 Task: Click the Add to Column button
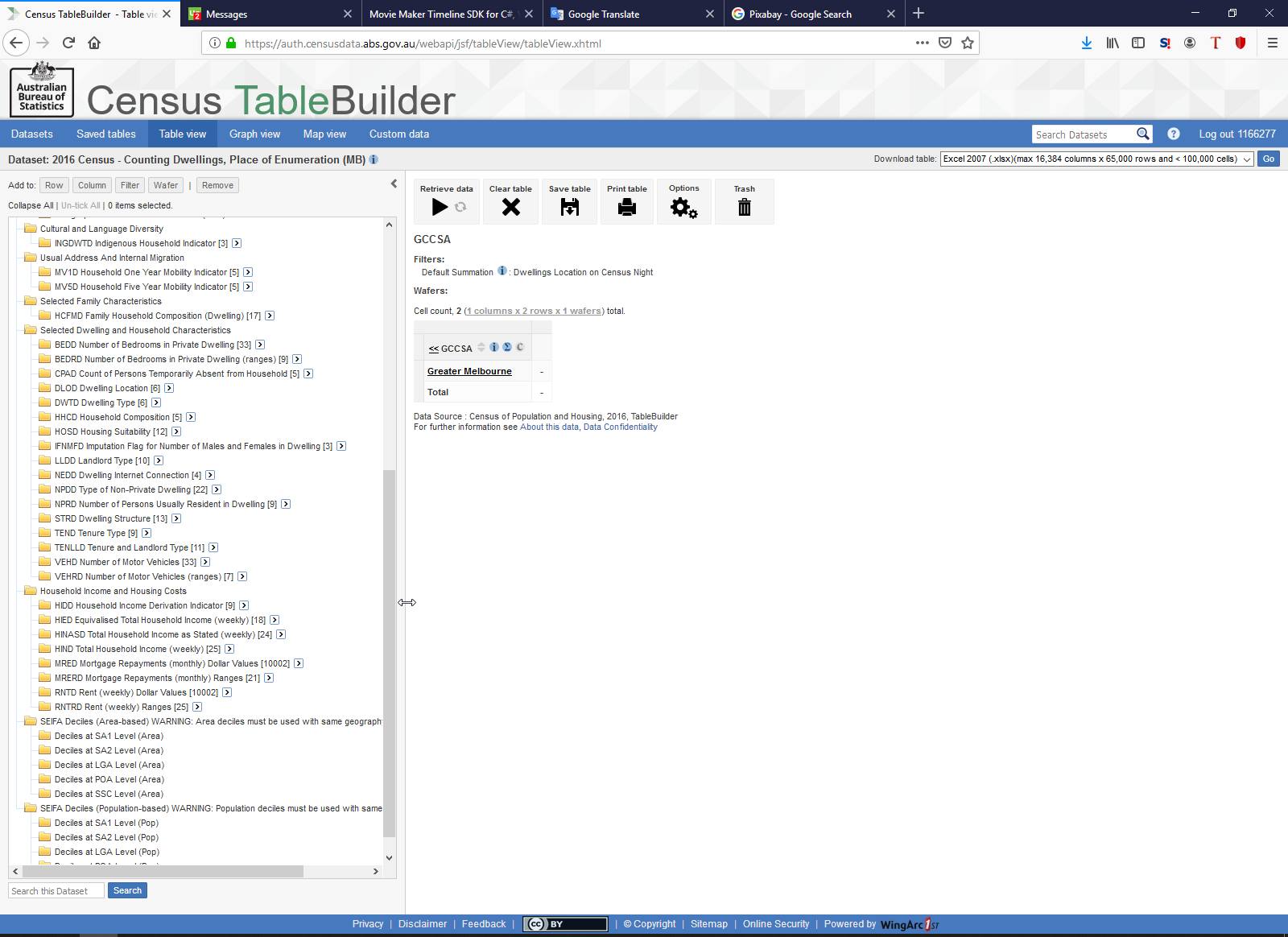click(x=92, y=185)
